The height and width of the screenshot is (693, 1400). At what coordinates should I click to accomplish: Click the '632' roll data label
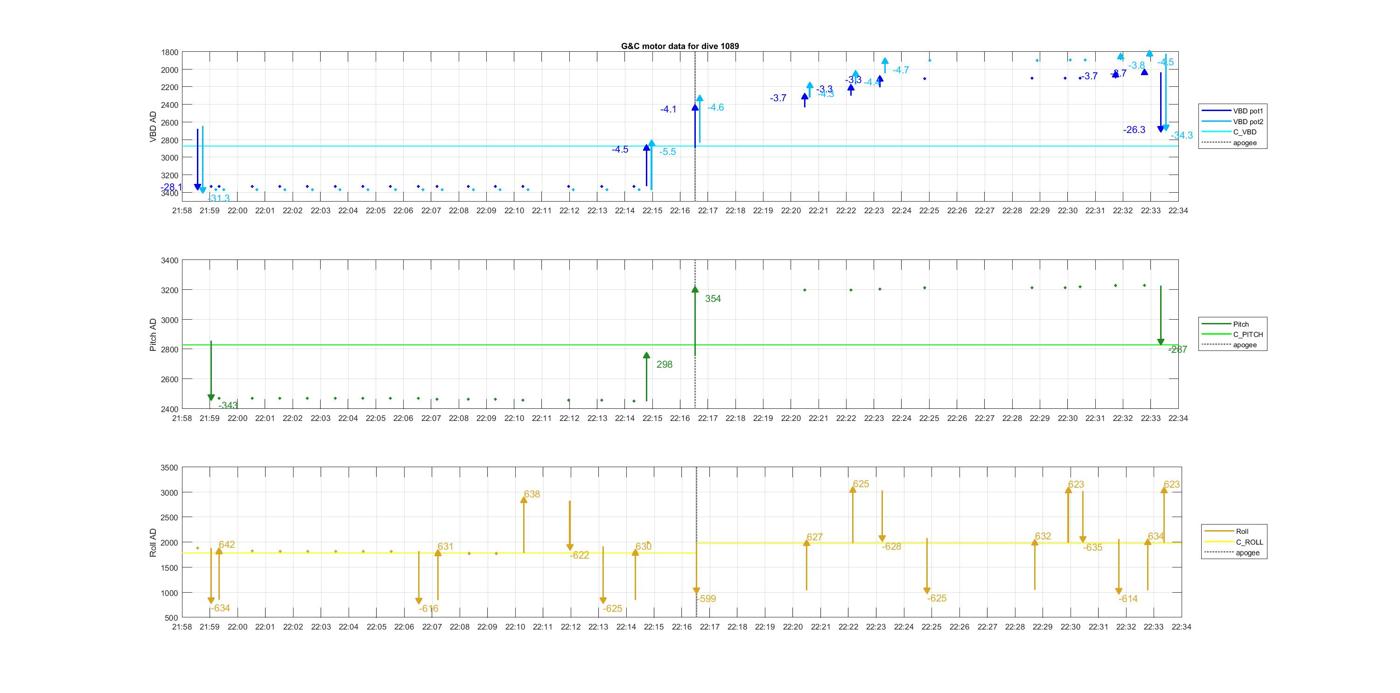(1043, 536)
